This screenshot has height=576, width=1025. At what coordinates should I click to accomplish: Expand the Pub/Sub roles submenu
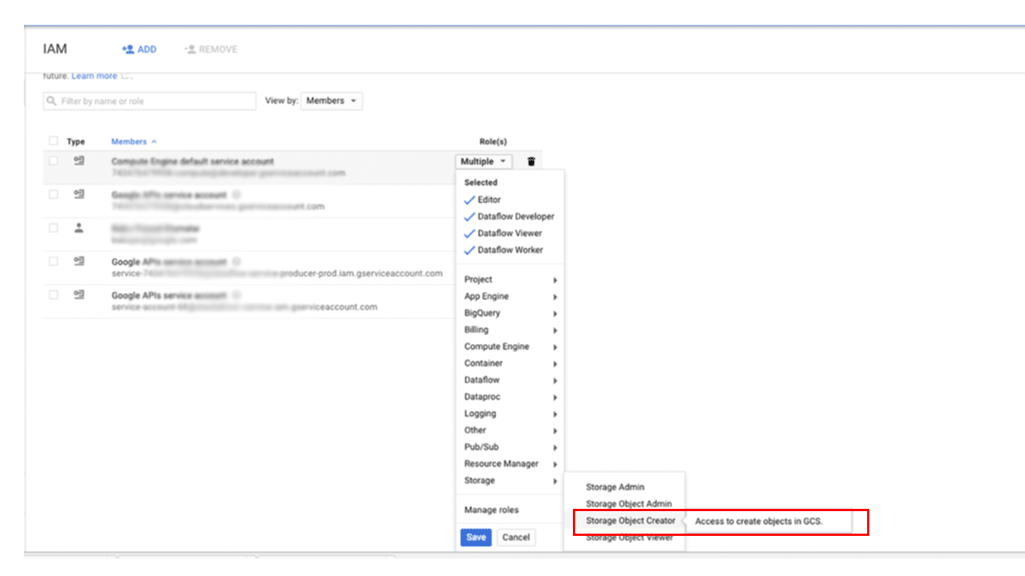pos(510,447)
